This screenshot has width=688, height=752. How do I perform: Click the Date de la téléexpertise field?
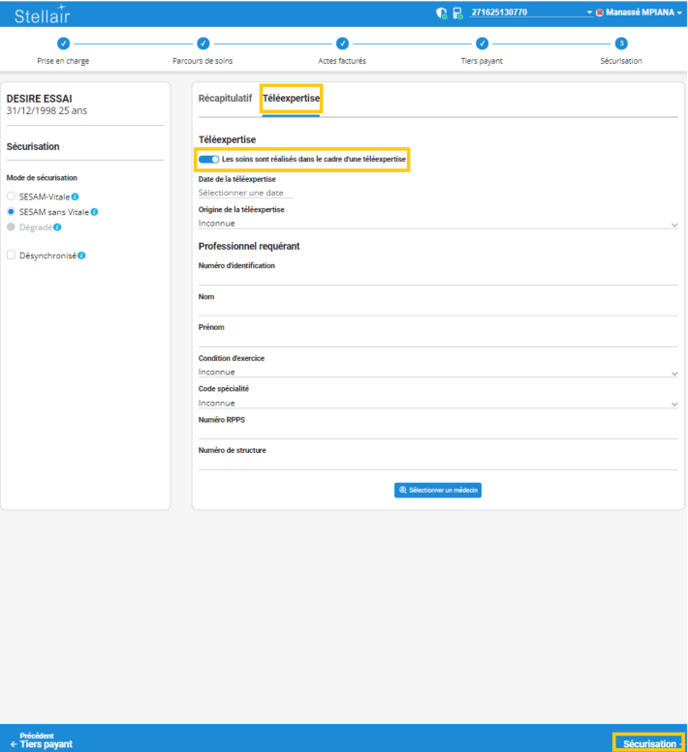245,192
